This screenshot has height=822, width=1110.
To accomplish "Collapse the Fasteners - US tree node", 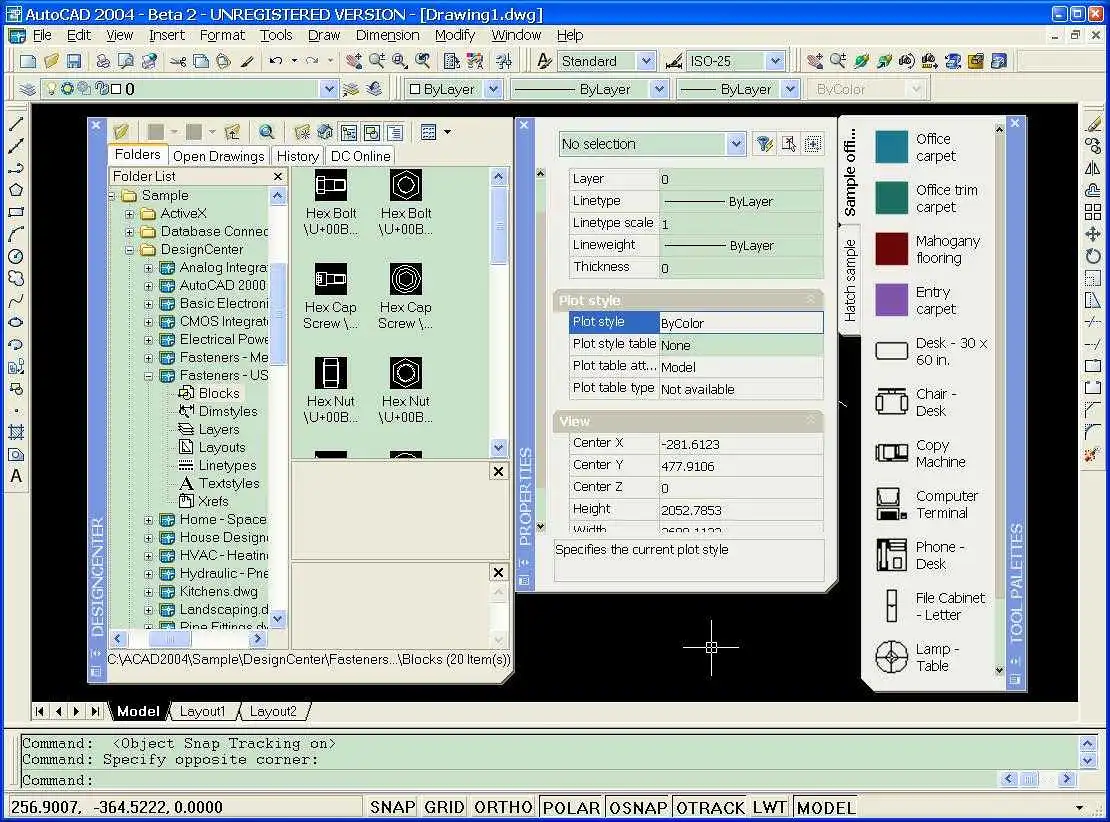I will (x=149, y=376).
